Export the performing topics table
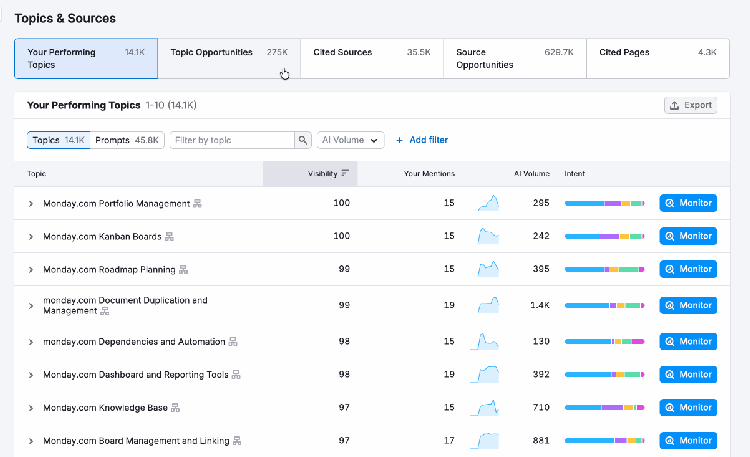This screenshot has height=457, width=750. click(x=690, y=105)
